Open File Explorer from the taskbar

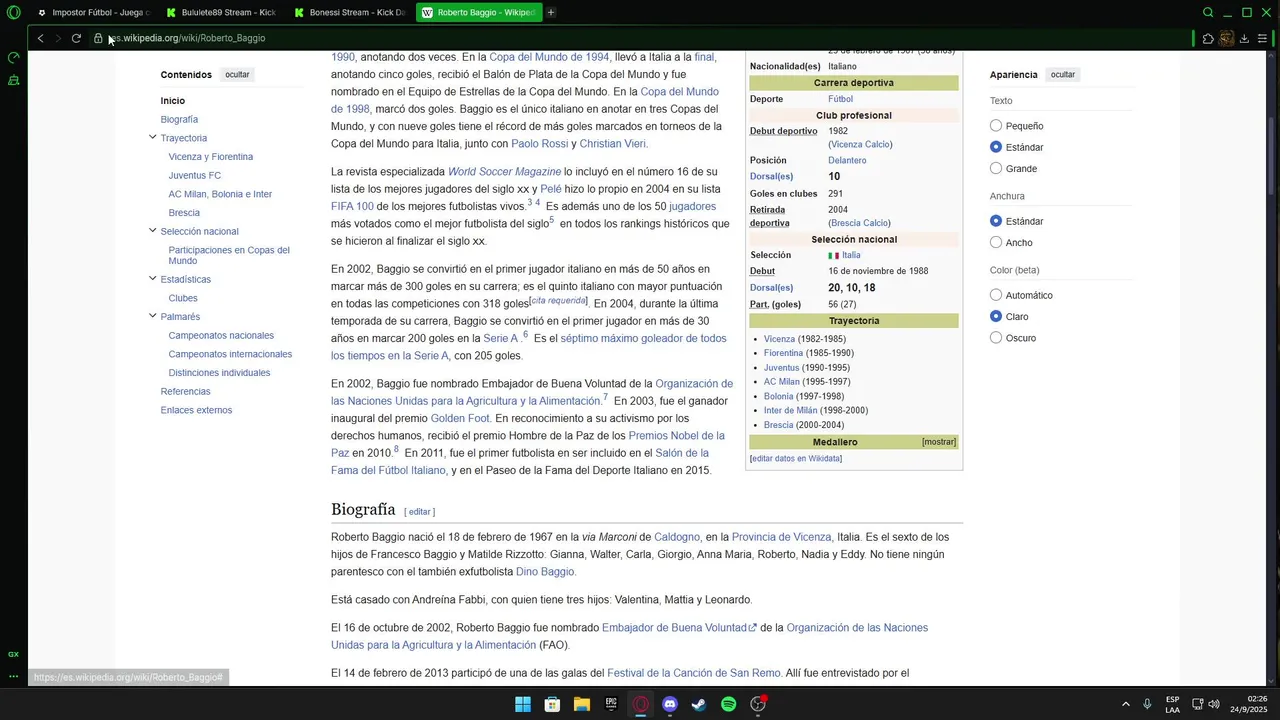(581, 704)
